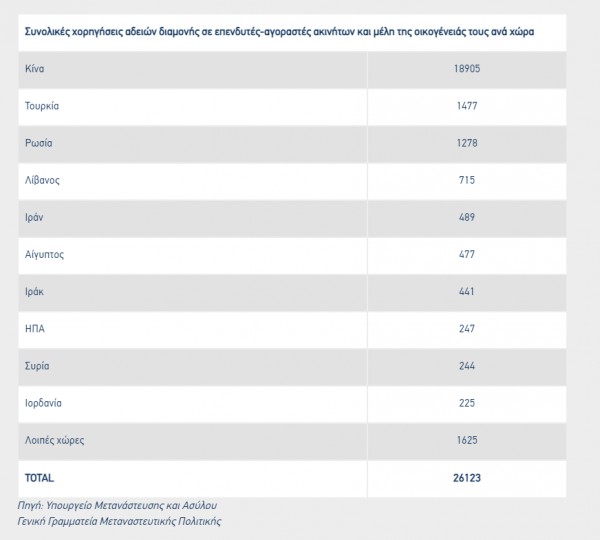The image size is (600, 540).
Task: Select the Κίνα country cell
Action: [36, 69]
